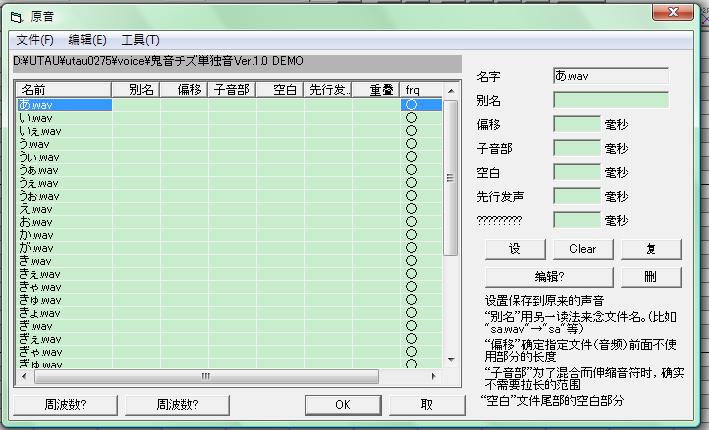Screen dimensions: 709x430
Task: Select the うぇ.wav row
Action: 230,183
